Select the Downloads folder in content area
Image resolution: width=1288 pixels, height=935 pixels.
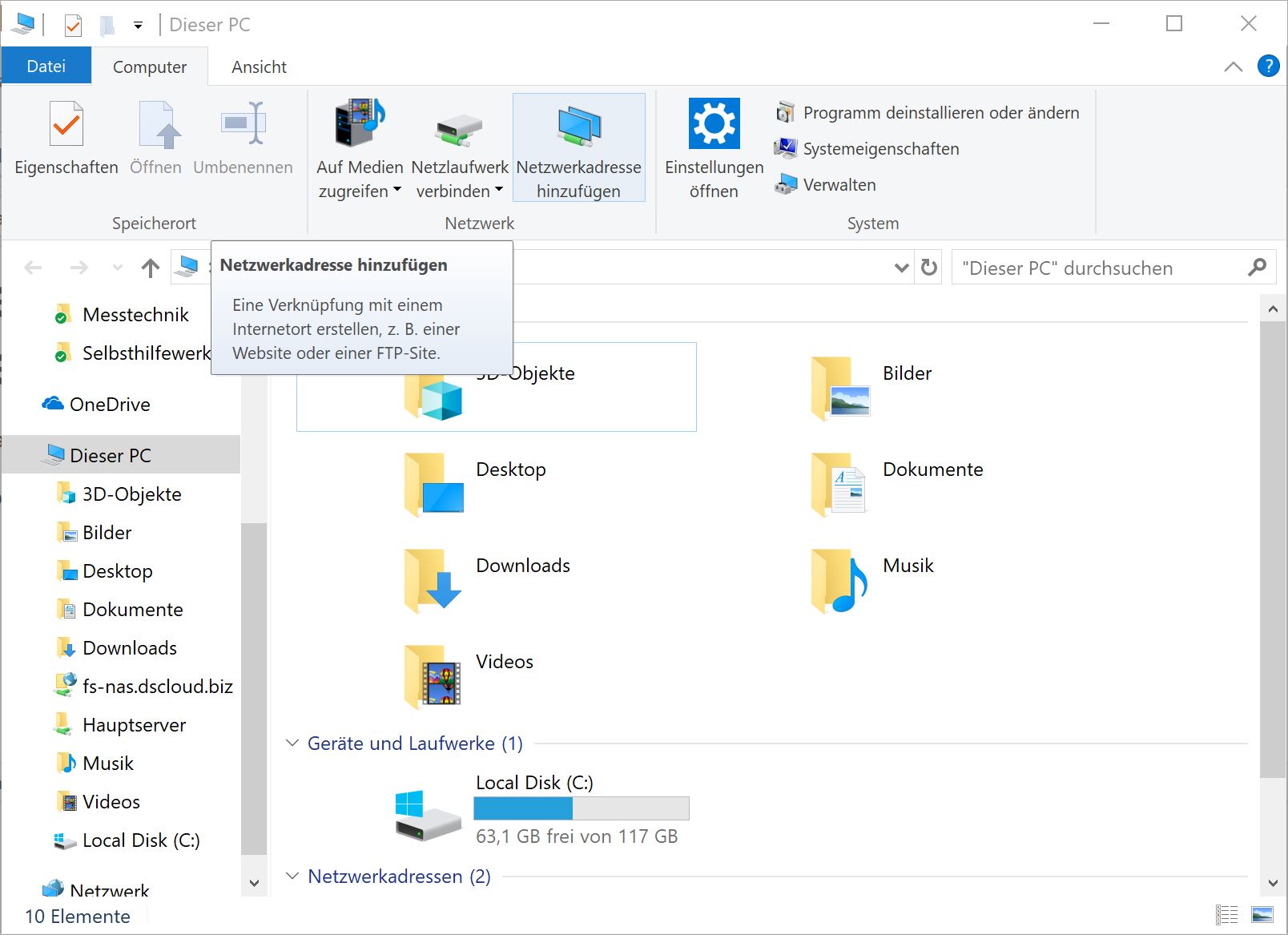(x=487, y=580)
